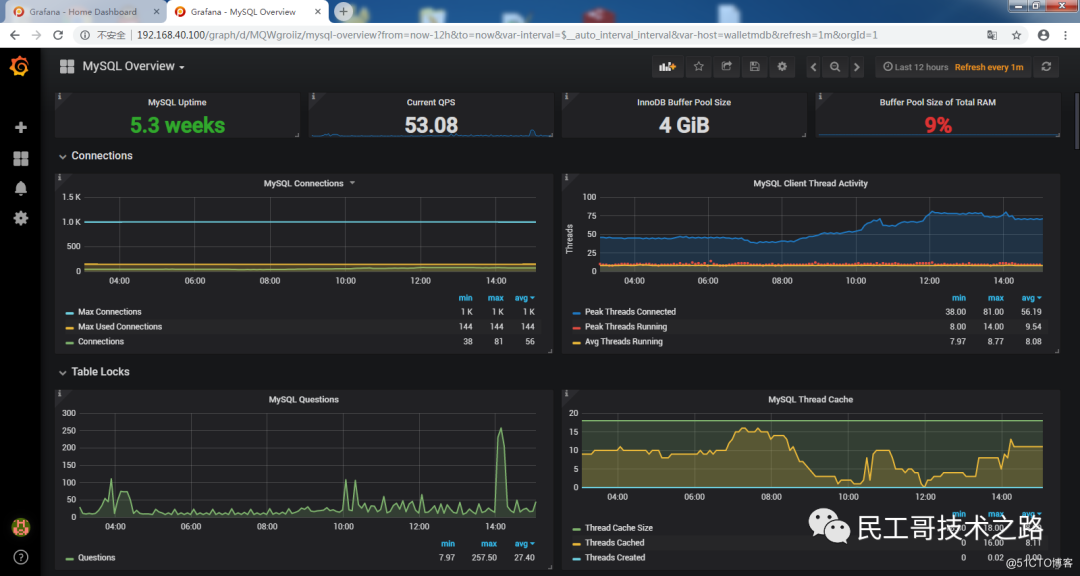1080x576 pixels.
Task: Click the Grafana logo in sidebar
Action: click(x=19, y=67)
